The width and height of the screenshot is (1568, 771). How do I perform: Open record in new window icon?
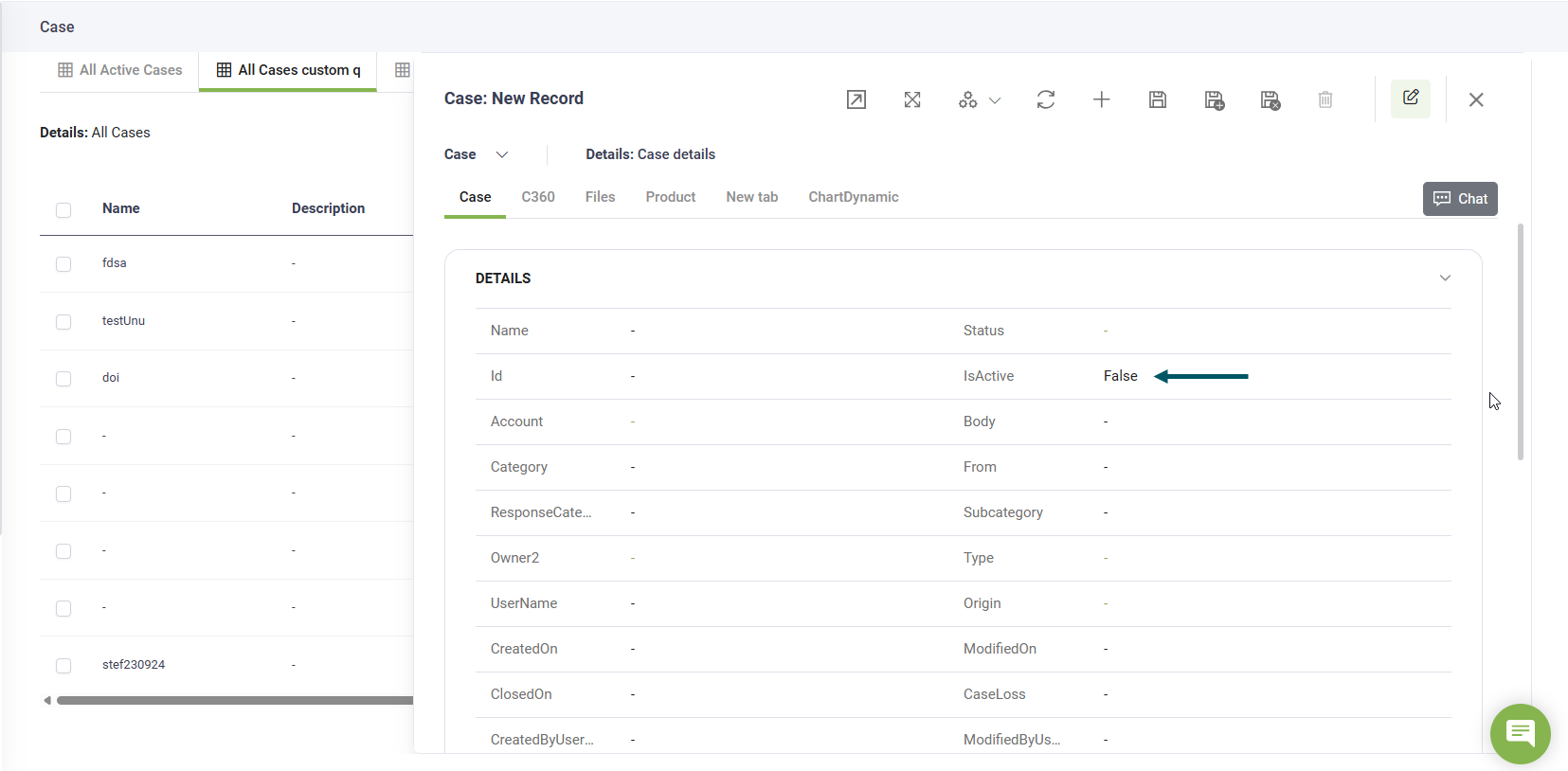coord(856,99)
